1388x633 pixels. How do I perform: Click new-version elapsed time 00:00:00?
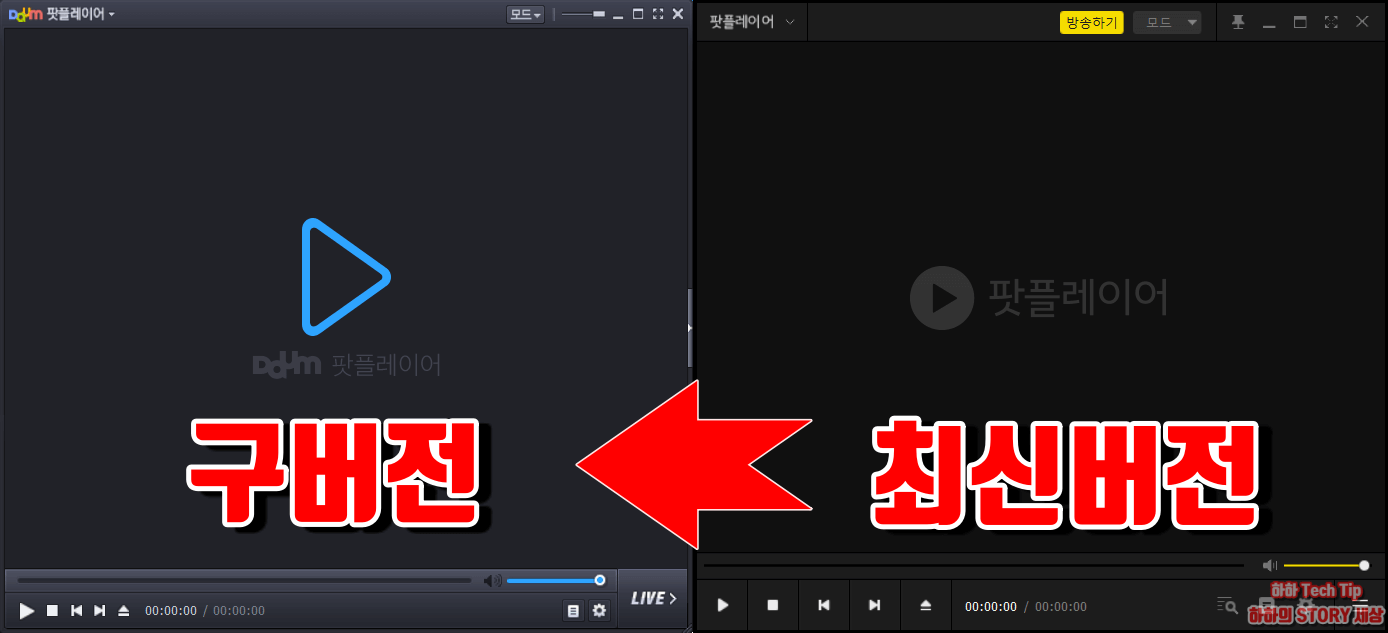pyautogui.click(x=991, y=606)
